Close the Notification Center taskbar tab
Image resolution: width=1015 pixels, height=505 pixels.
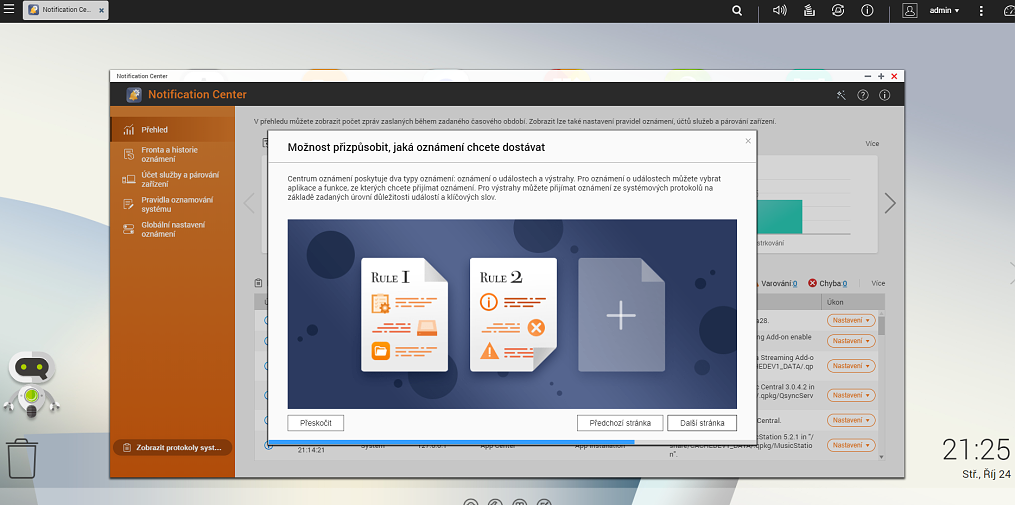click(102, 10)
